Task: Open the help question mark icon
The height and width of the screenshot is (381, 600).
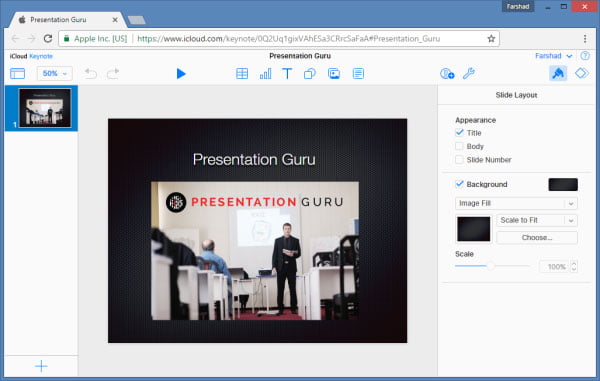Action: [585, 56]
